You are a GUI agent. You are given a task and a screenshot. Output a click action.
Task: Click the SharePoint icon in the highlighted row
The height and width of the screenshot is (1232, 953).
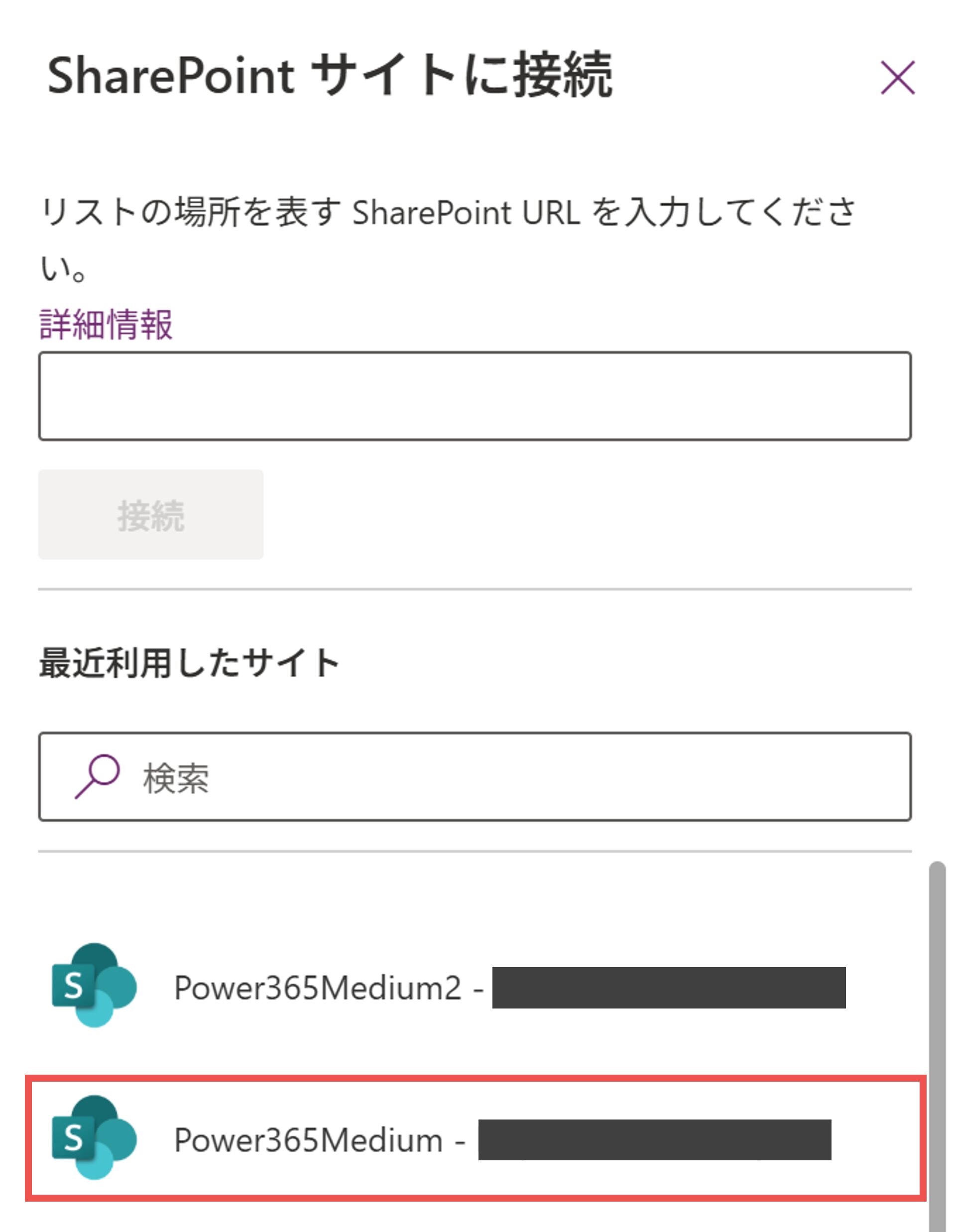(x=94, y=1137)
